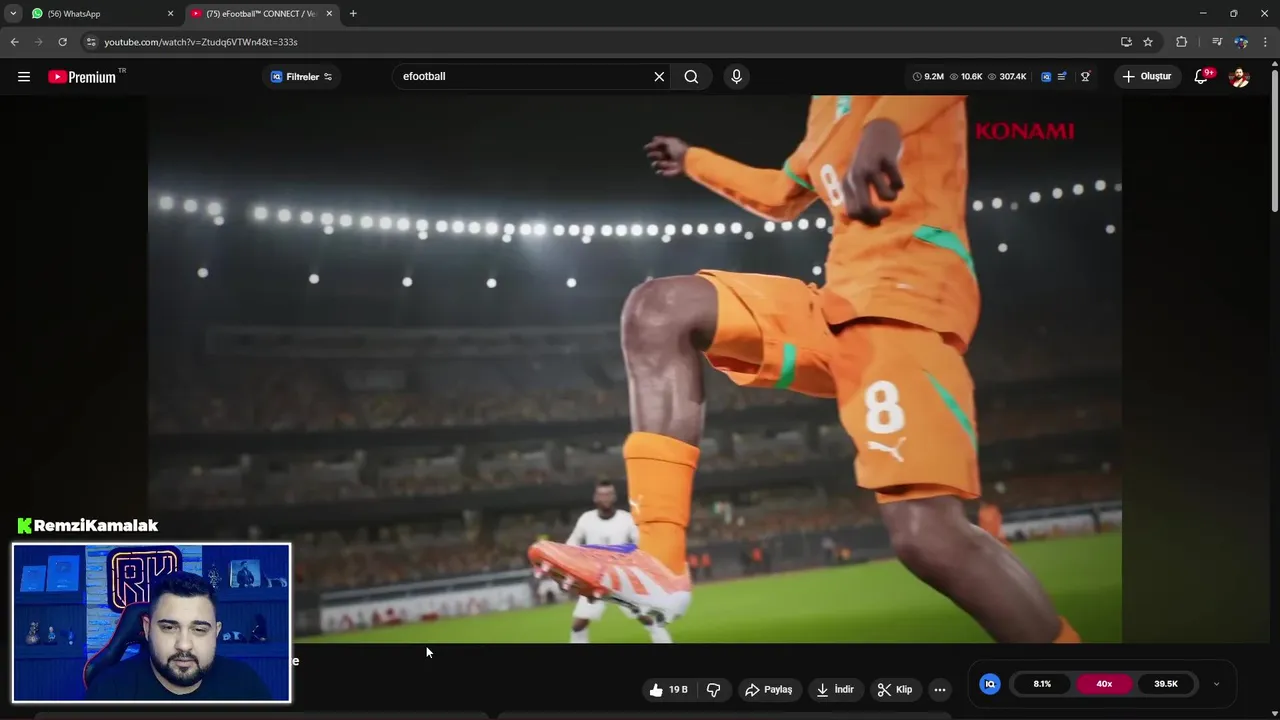
Task: Click the 8.1% stat pill
Action: click(1042, 684)
